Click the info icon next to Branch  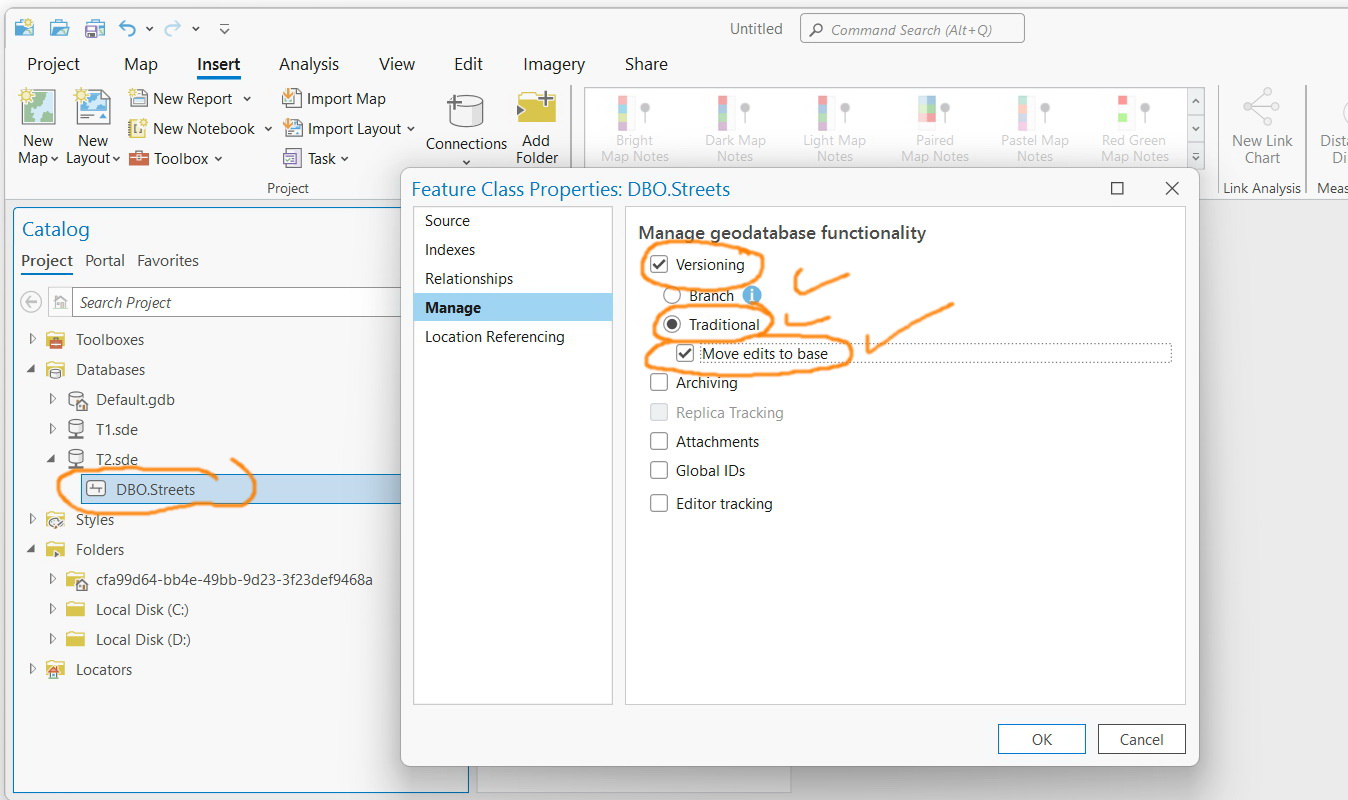click(x=752, y=295)
